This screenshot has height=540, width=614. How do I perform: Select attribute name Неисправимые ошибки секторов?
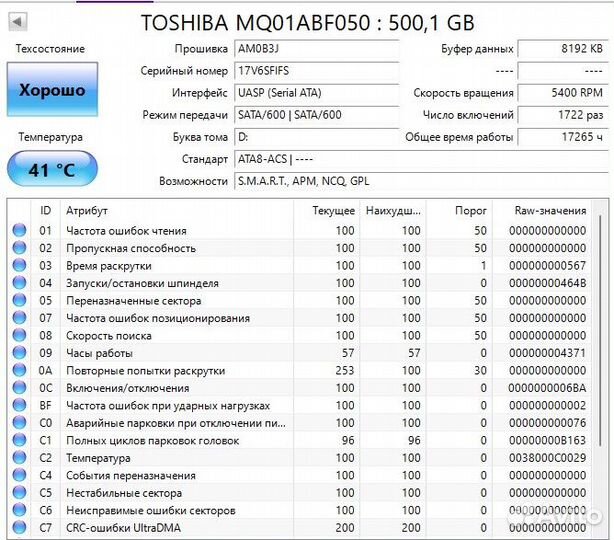tap(151, 510)
